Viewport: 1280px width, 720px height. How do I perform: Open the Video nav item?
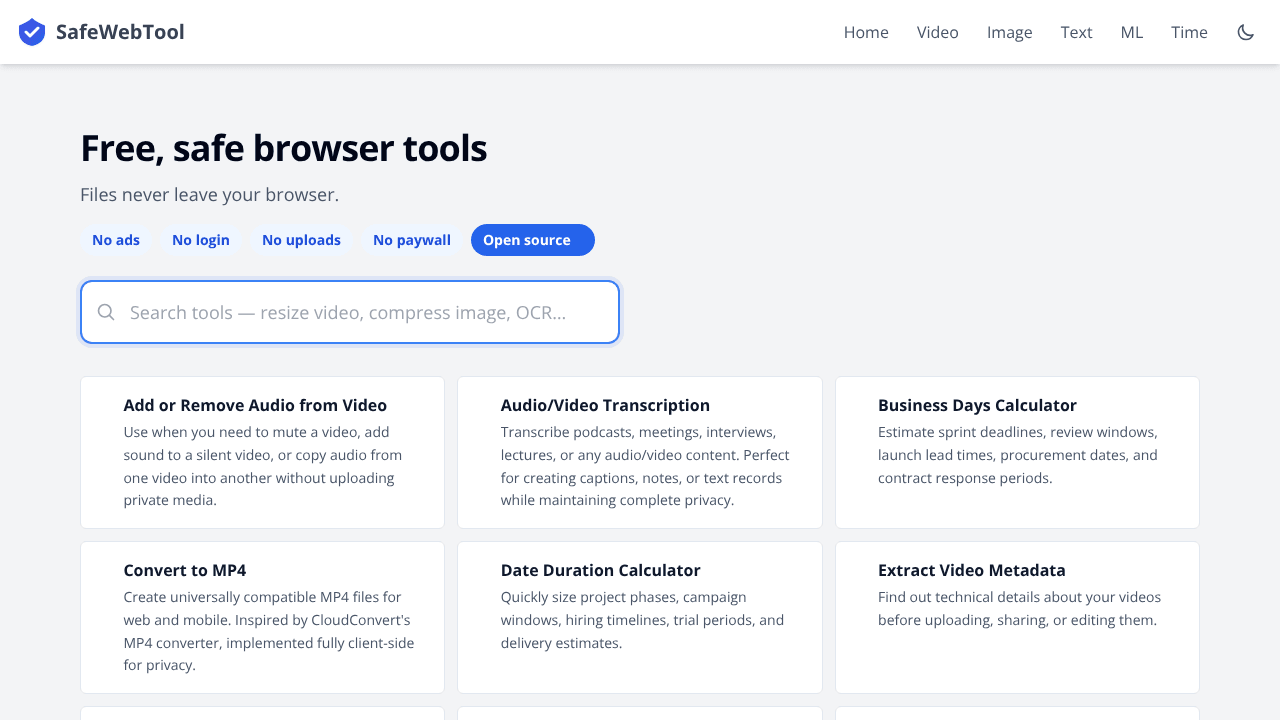938,32
